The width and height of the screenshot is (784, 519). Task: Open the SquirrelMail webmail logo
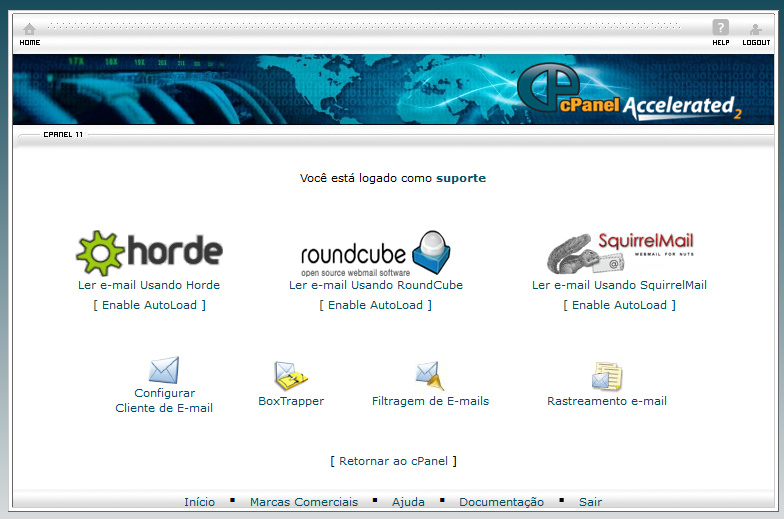tap(620, 253)
